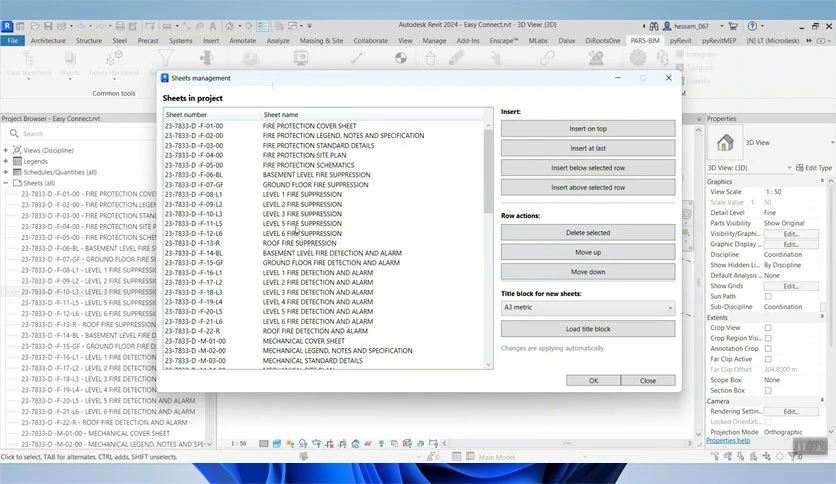Viewport: 836px width, 484px height.
Task: Select row 23-7833-D -M-01-00 in sheet list
Action: point(324,341)
